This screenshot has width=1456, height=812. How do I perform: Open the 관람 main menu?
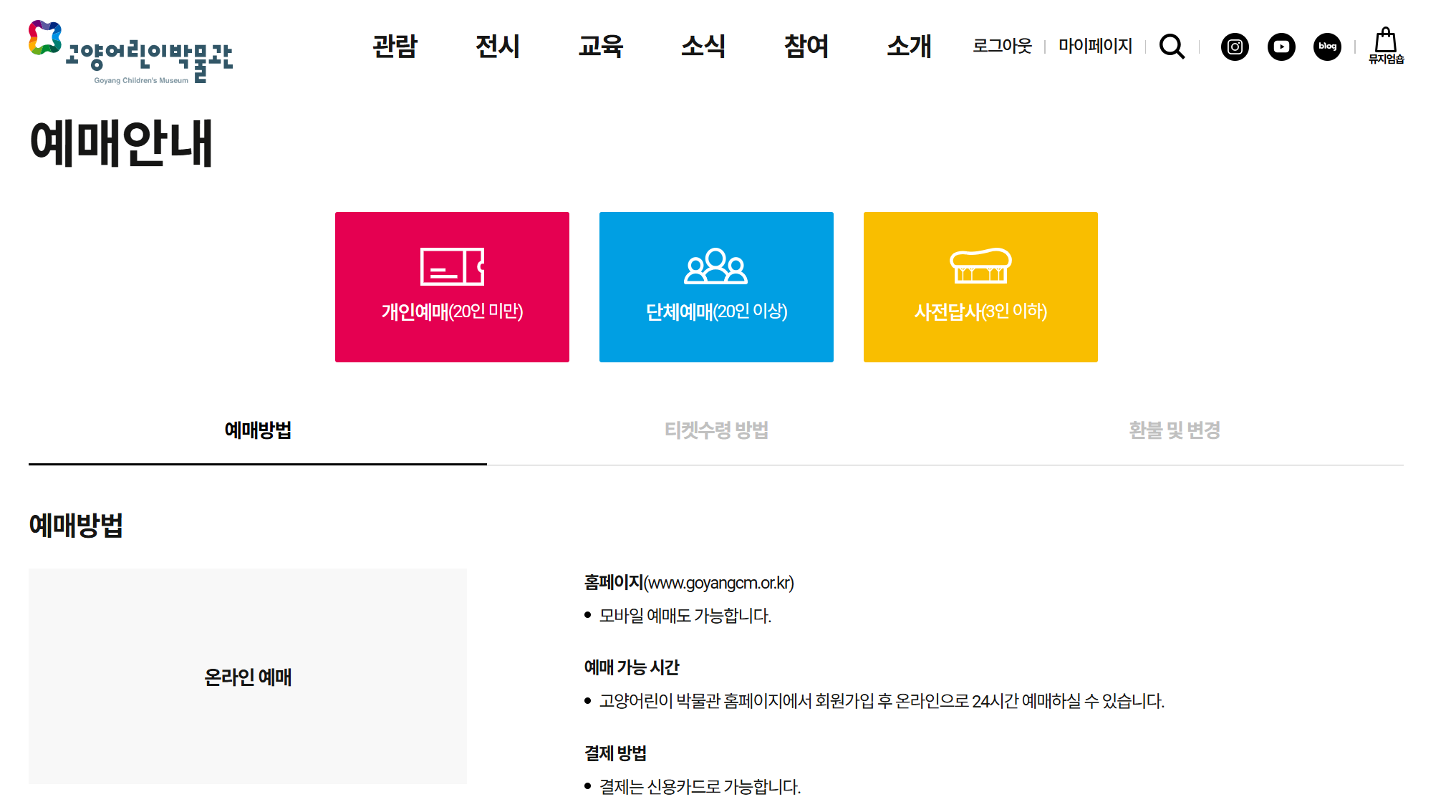coord(395,47)
